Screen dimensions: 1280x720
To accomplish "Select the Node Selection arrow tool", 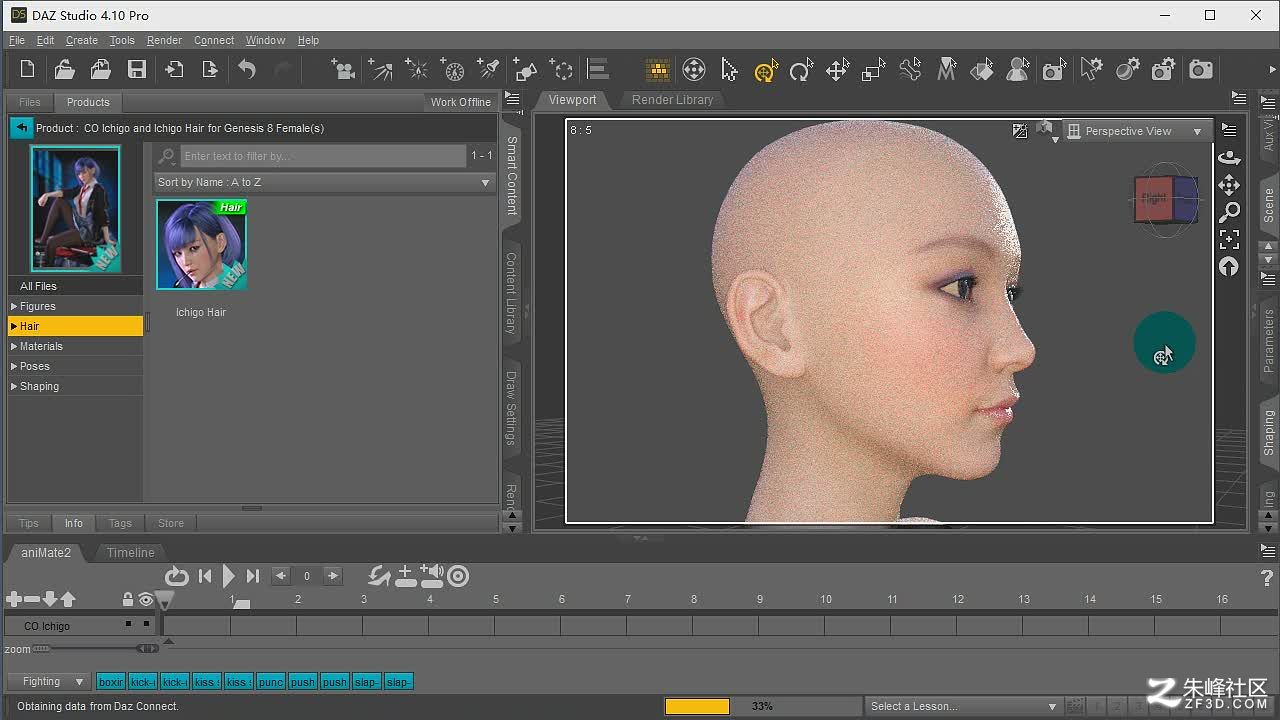I will [x=729, y=69].
